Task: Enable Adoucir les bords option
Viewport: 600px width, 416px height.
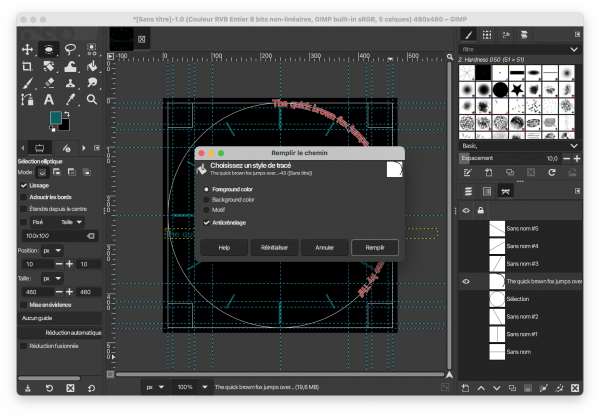Action: [24, 197]
